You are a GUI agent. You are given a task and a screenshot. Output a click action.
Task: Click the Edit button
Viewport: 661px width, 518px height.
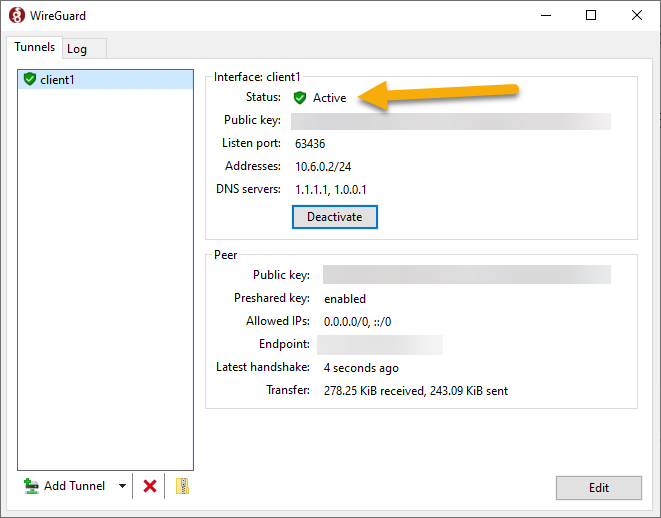[598, 487]
